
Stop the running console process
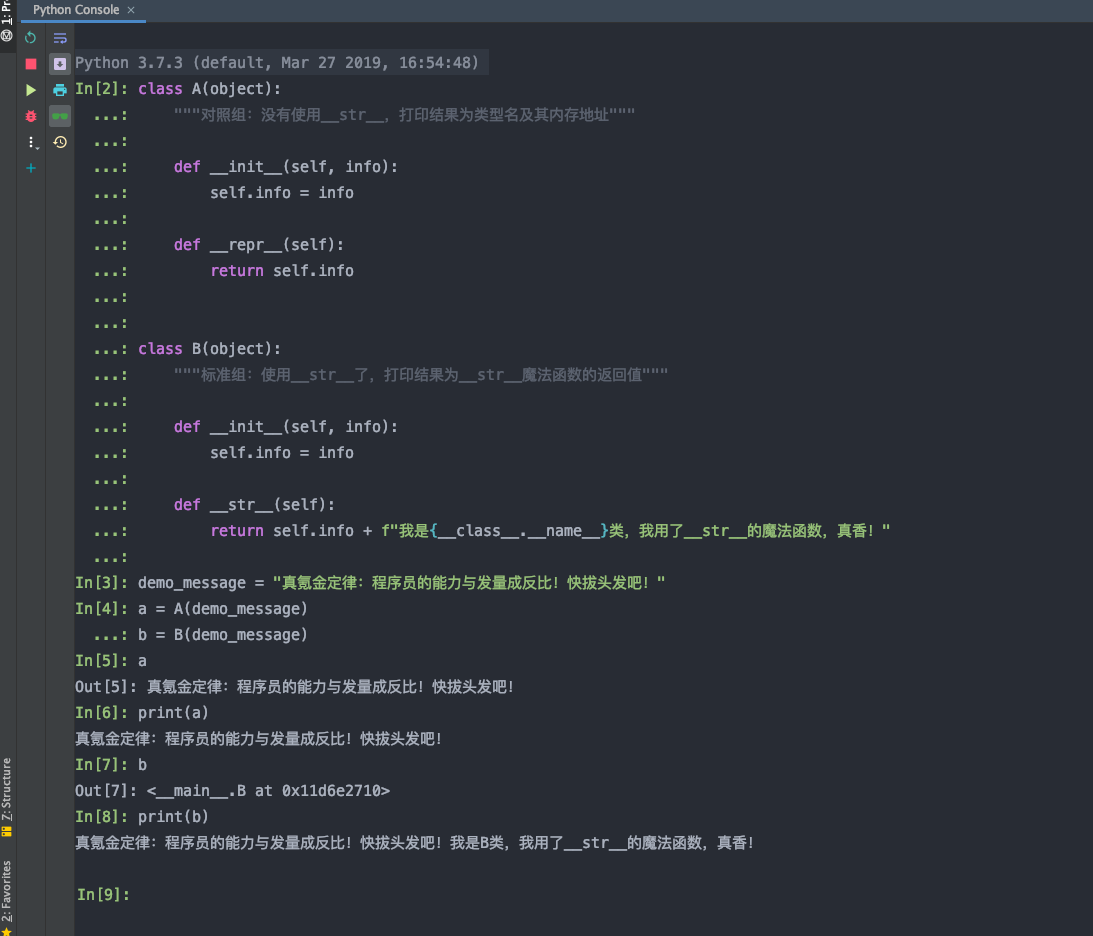coord(30,63)
